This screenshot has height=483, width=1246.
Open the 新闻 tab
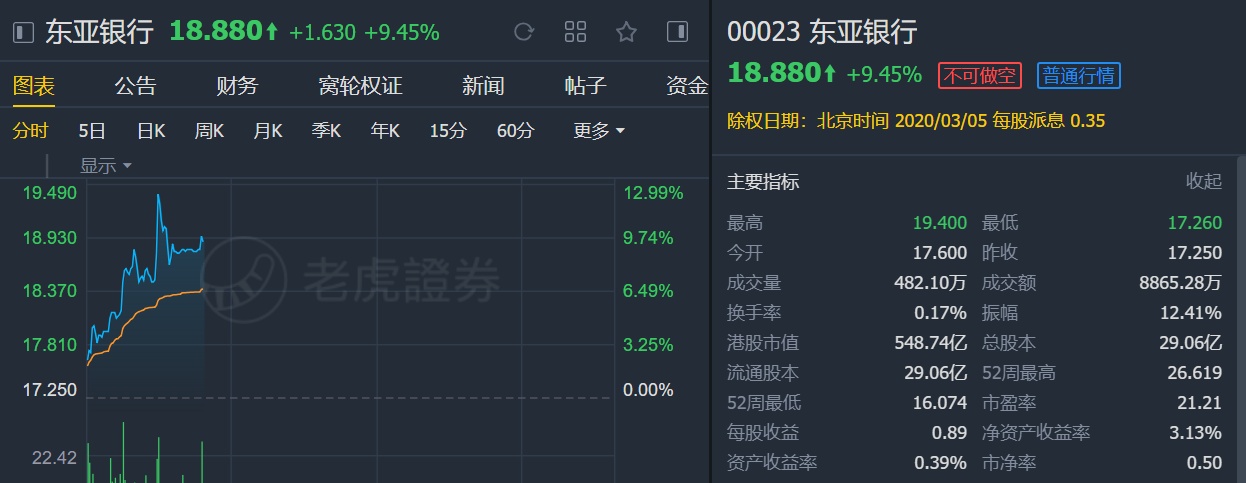pyautogui.click(x=483, y=86)
